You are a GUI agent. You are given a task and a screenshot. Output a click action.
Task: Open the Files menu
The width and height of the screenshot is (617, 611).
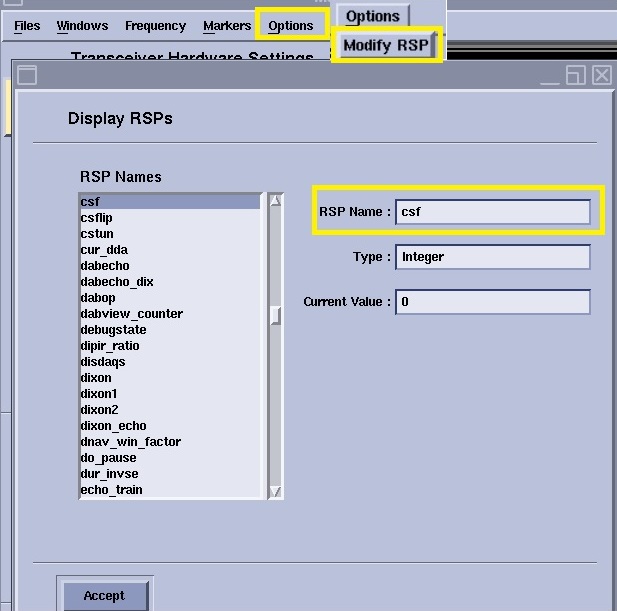(27, 25)
